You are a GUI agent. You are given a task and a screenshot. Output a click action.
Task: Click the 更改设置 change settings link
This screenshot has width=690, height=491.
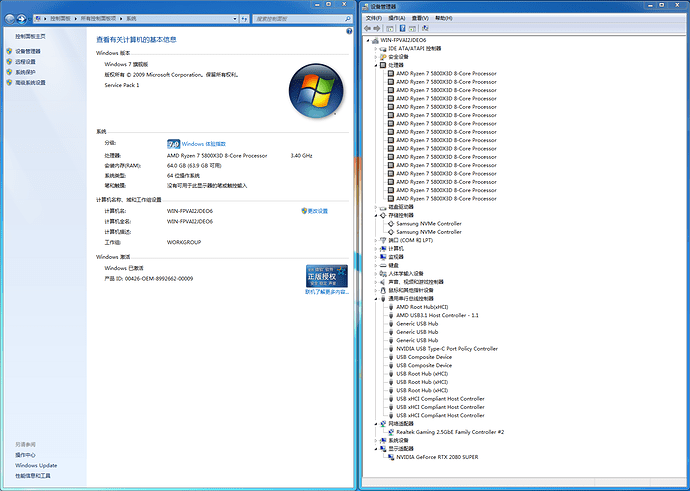pyautogui.click(x=318, y=211)
